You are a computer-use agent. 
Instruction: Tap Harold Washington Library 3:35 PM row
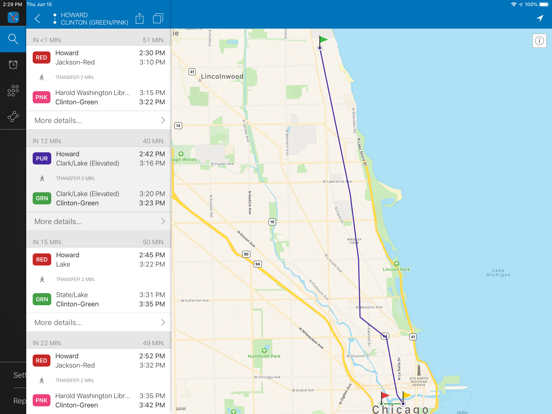click(99, 400)
